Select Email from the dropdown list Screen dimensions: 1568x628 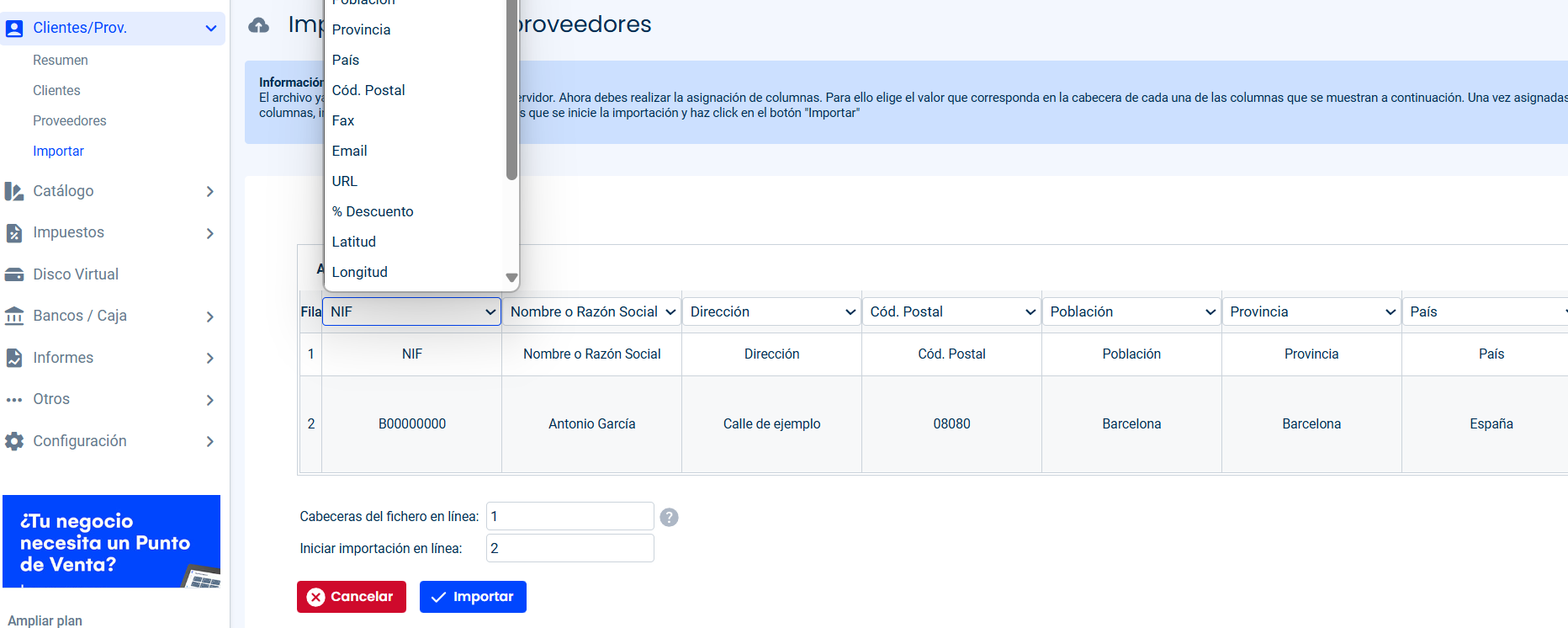point(350,151)
